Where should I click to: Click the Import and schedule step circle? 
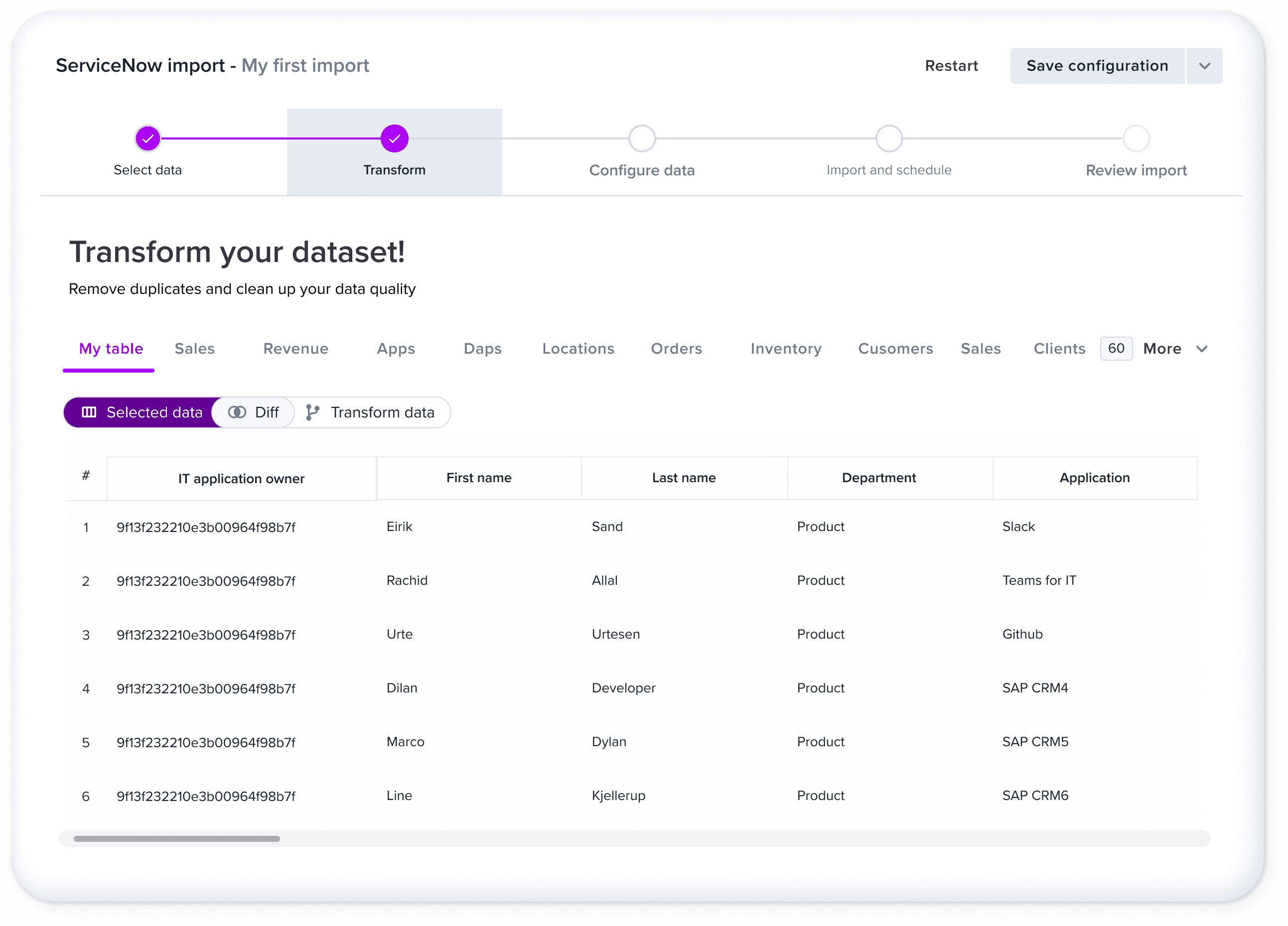point(889,138)
